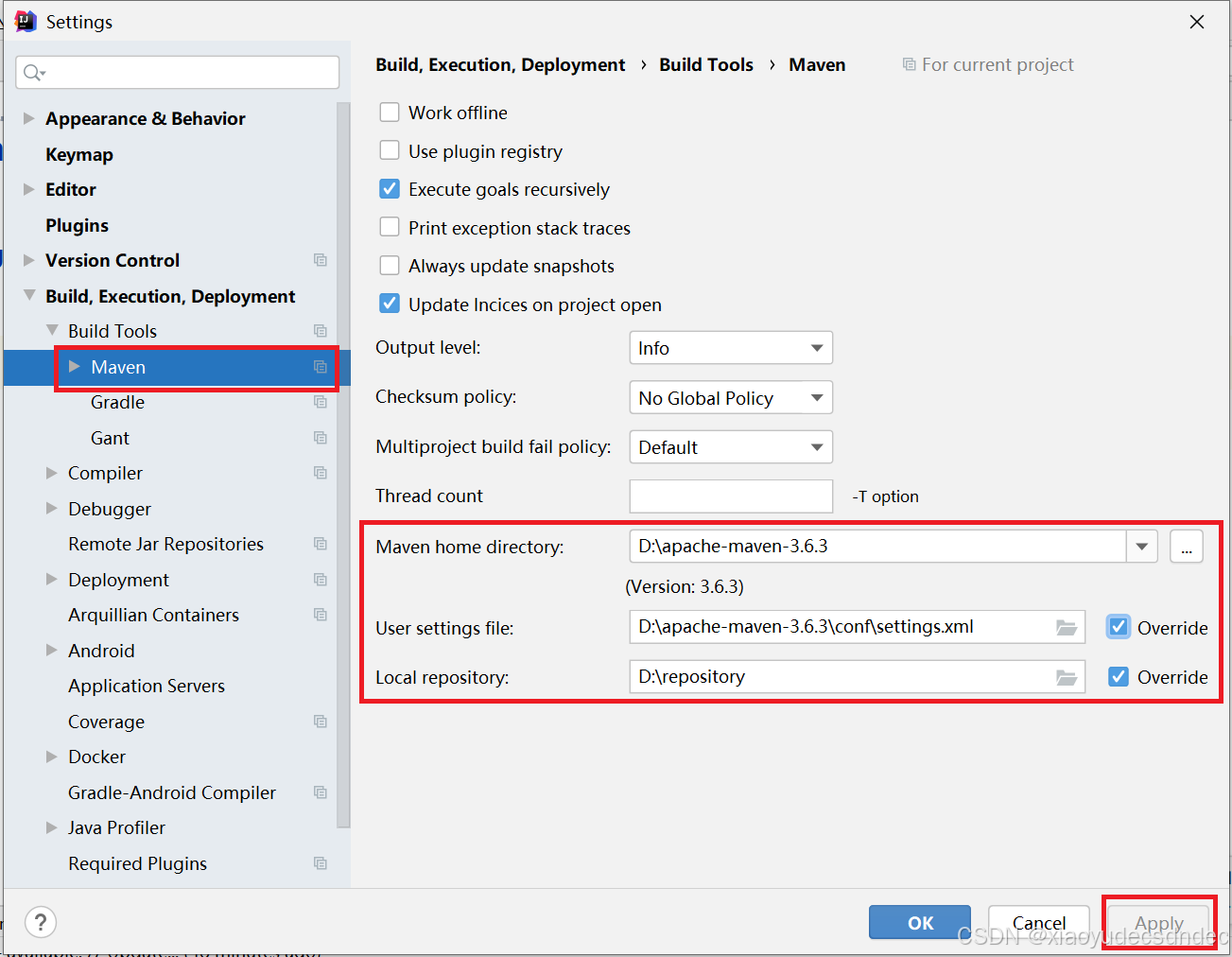Click the project-level icon beside Deployment

coord(321,580)
